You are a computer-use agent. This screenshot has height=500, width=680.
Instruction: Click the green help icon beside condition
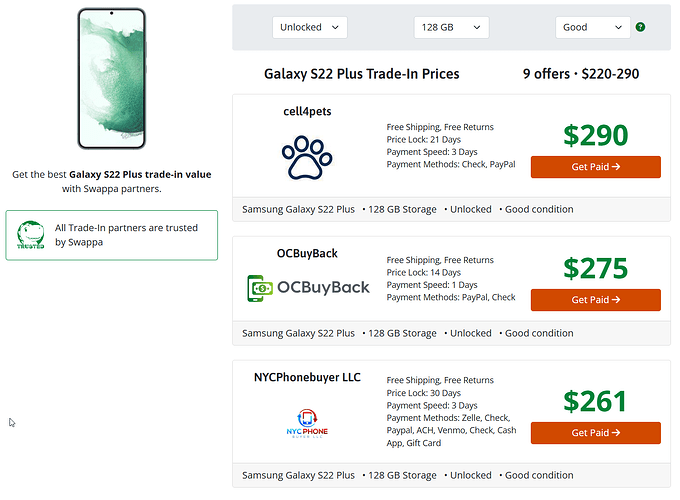pyautogui.click(x=640, y=27)
